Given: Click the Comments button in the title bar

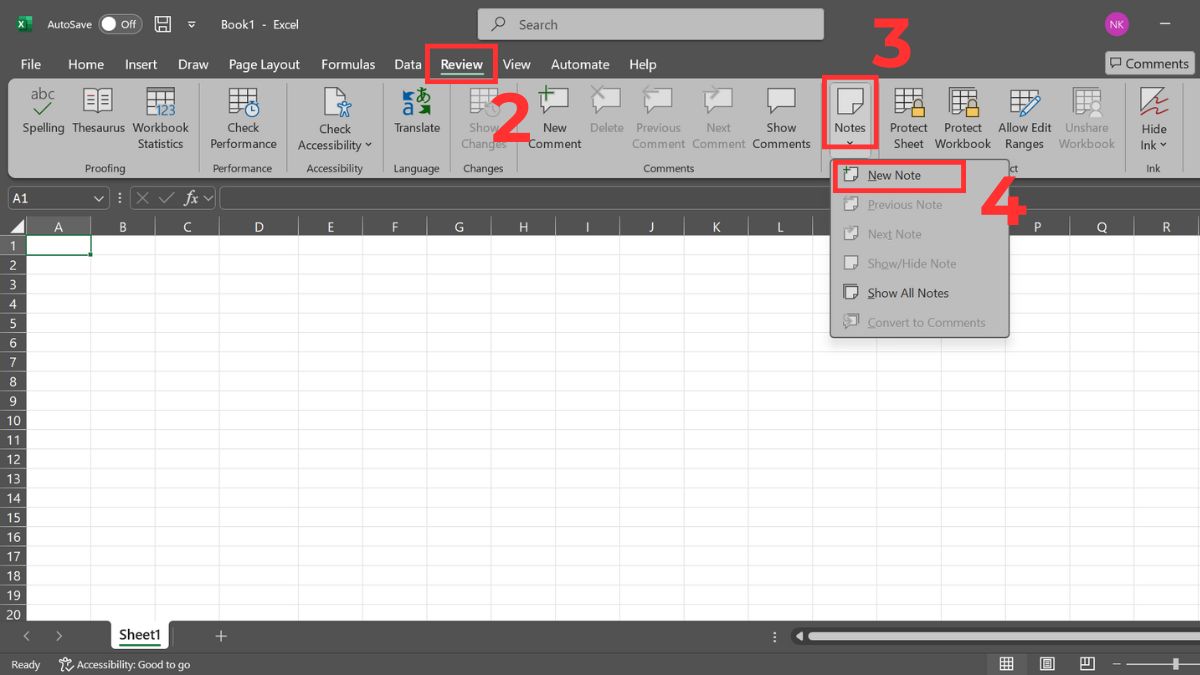Looking at the screenshot, I should pyautogui.click(x=1148, y=63).
